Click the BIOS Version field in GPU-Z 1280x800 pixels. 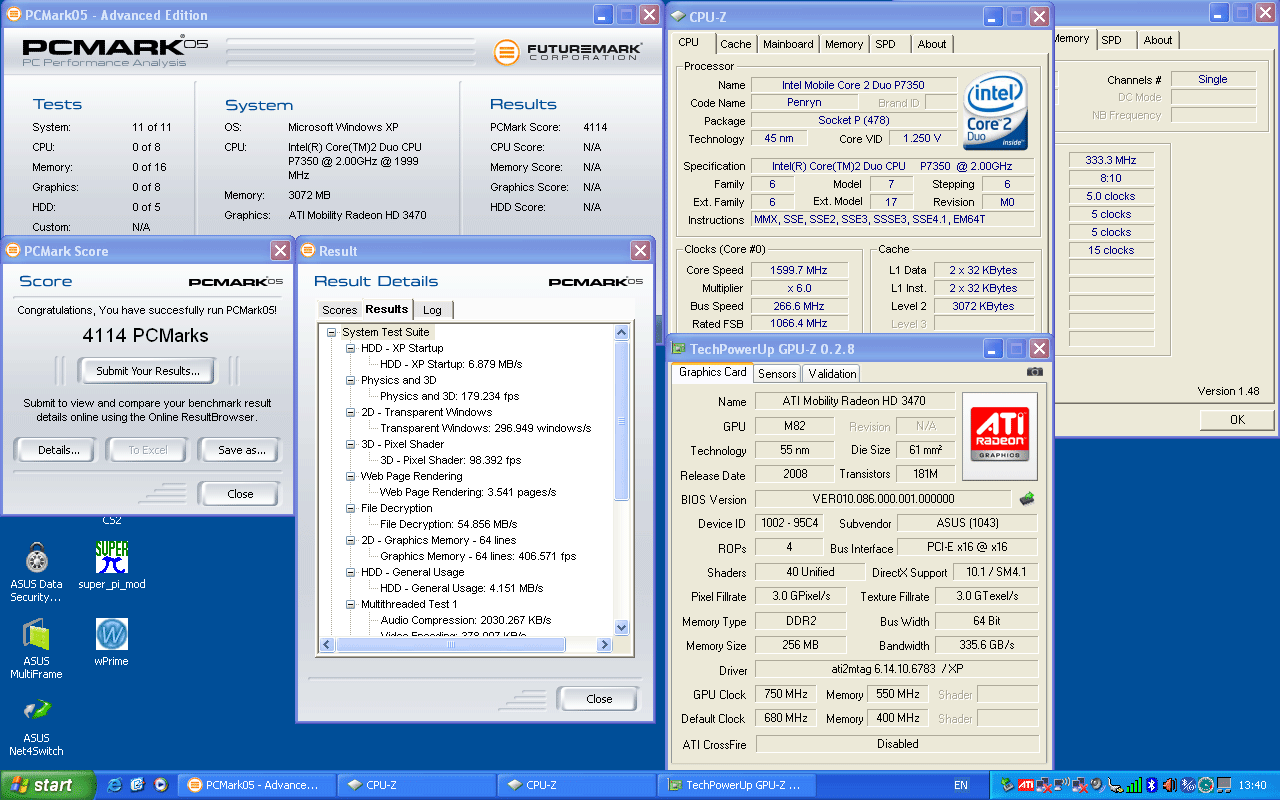tap(883, 499)
